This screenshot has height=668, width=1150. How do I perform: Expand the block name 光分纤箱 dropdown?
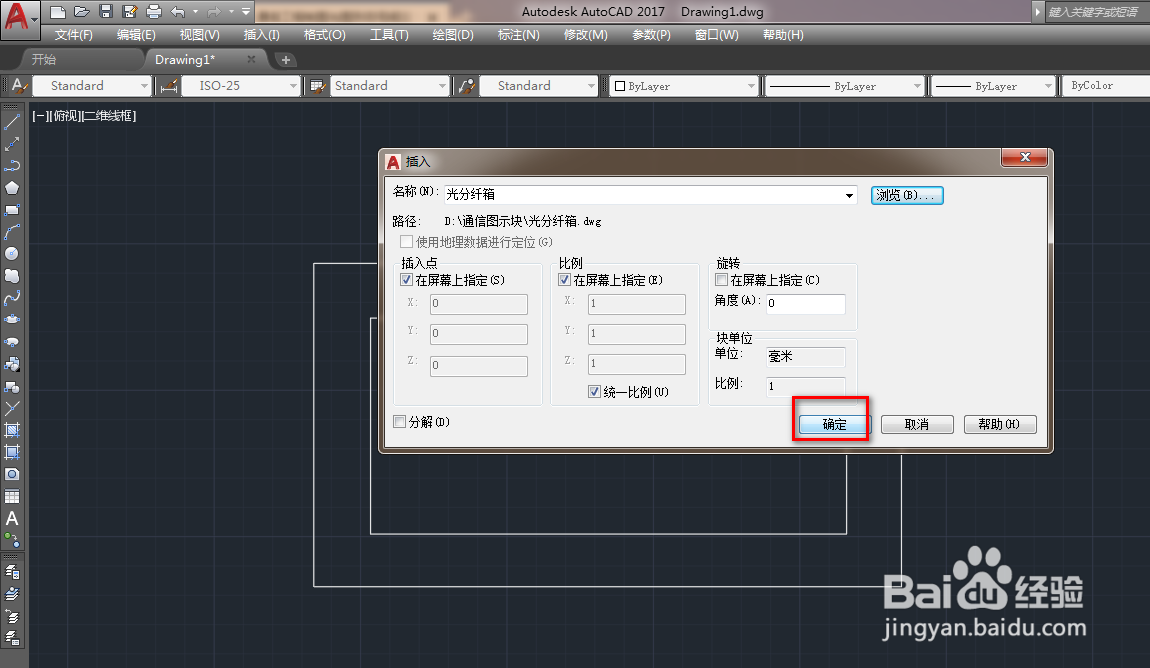pyautogui.click(x=849, y=195)
